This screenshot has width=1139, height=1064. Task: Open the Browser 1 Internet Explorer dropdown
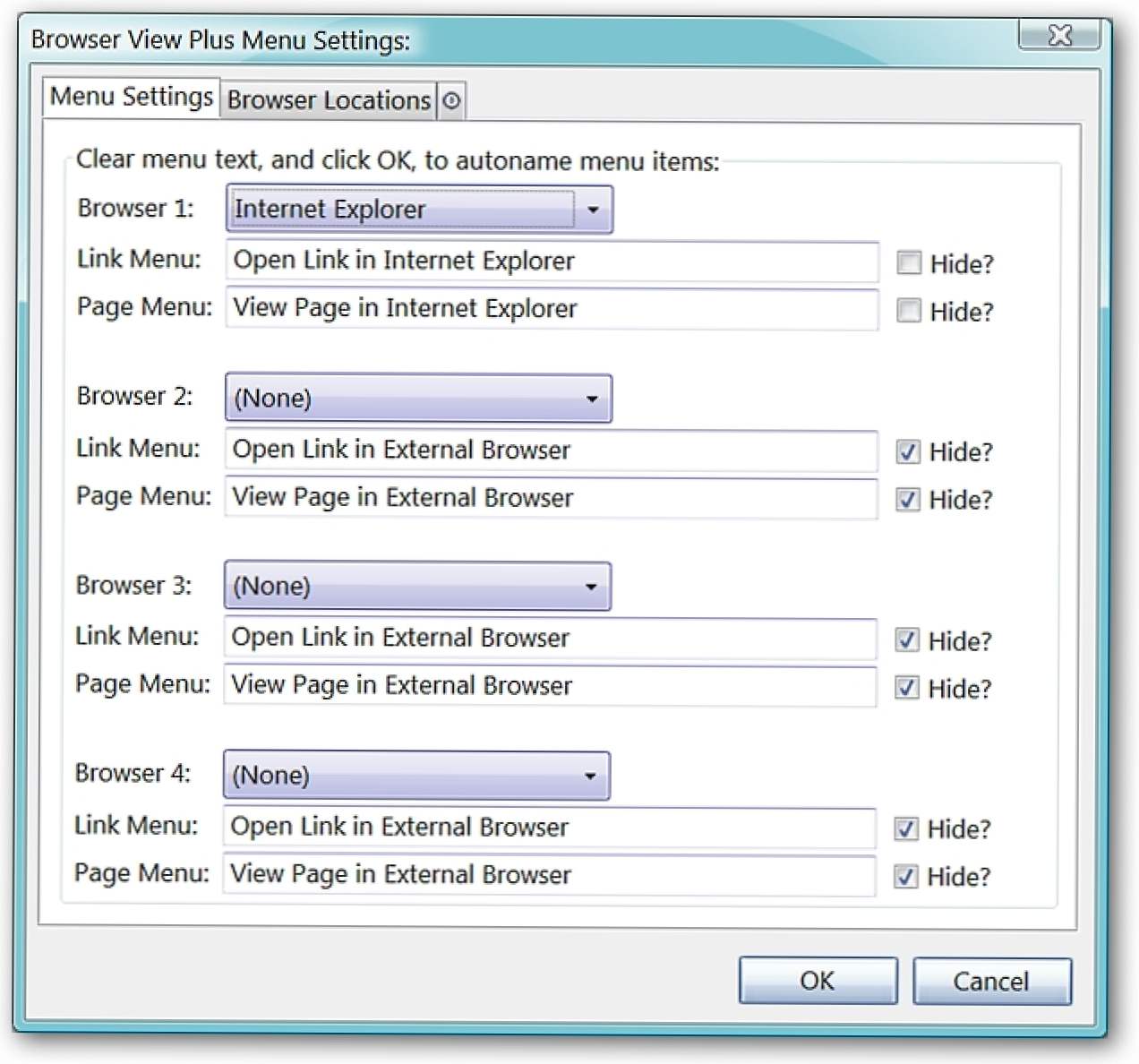coord(419,210)
